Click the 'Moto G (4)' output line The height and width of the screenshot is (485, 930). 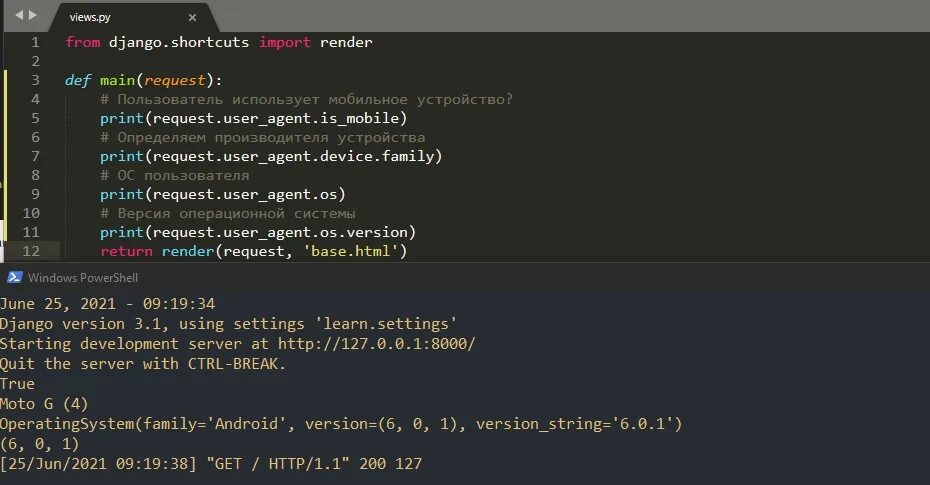44,404
